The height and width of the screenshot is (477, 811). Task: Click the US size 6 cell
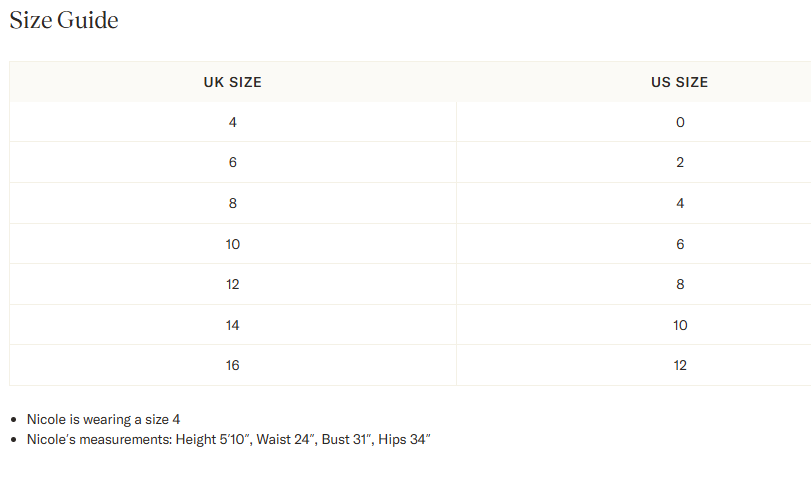pos(680,244)
